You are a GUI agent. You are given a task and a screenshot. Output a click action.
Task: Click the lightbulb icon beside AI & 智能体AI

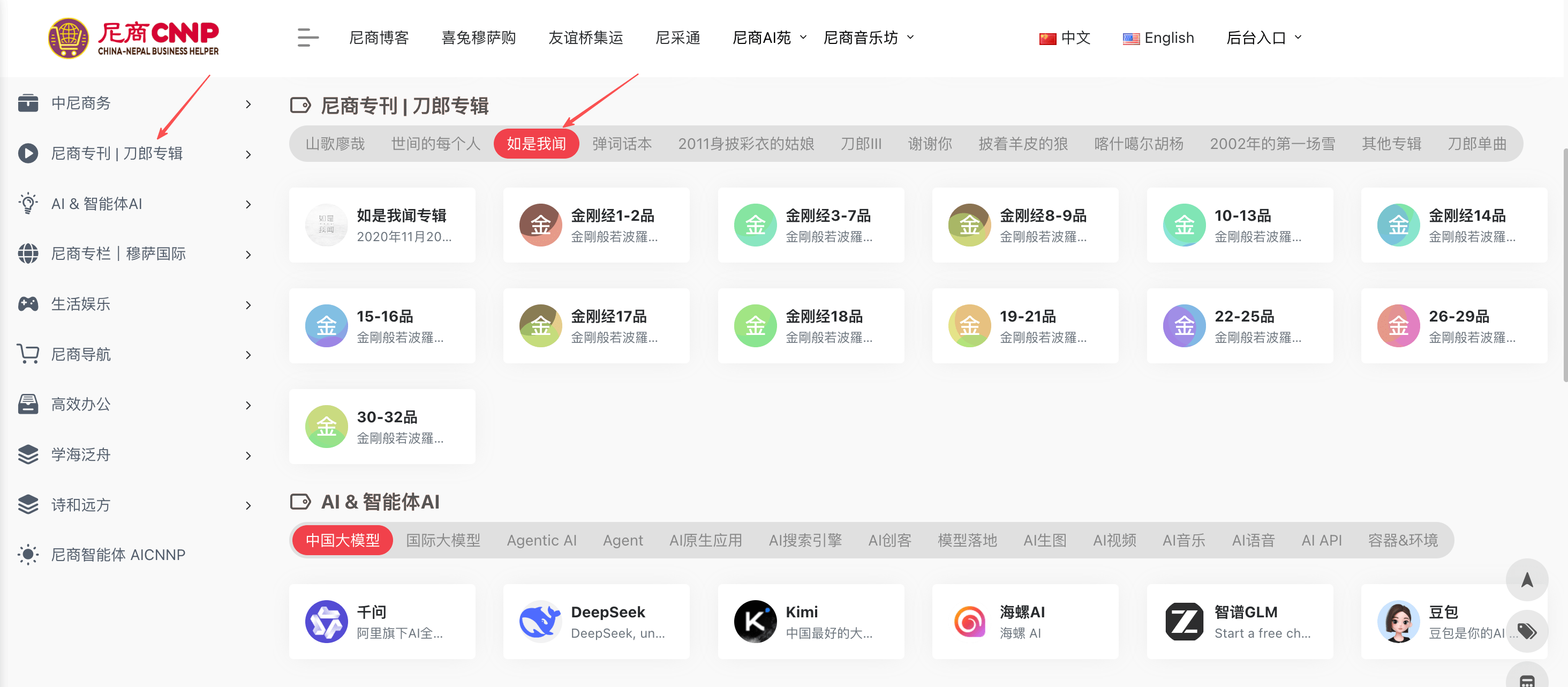pos(28,204)
